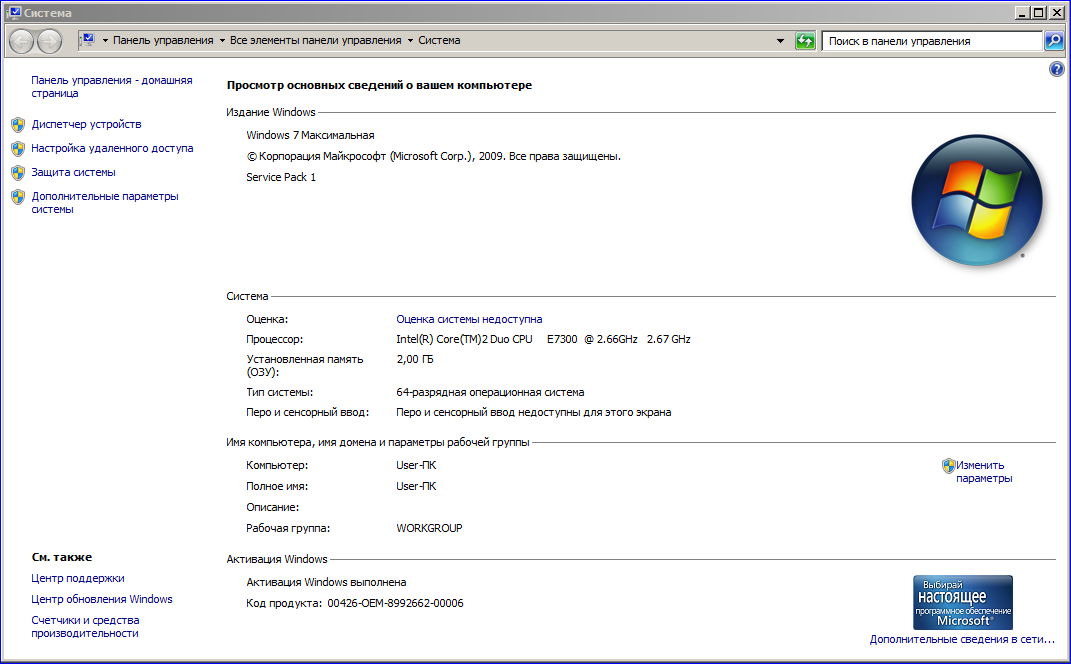Click the Service Pack 1 text
The image size is (1071, 664).
pos(281,177)
